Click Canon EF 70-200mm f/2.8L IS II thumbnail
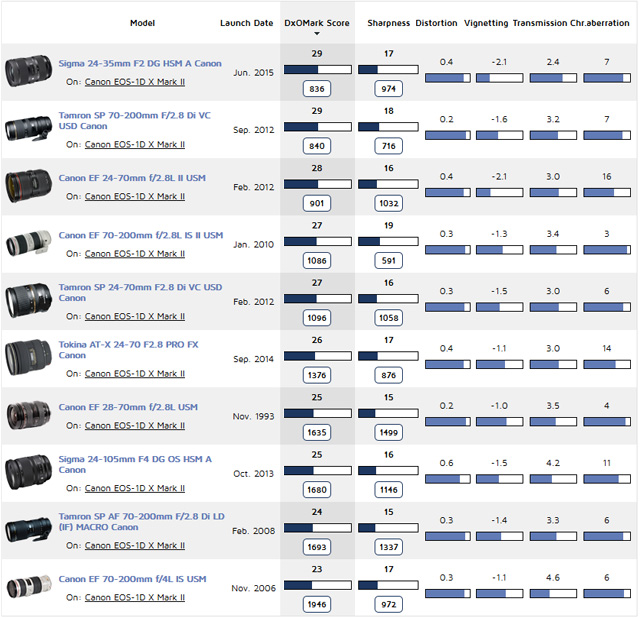Screen dimensions: 640x618 [29, 243]
